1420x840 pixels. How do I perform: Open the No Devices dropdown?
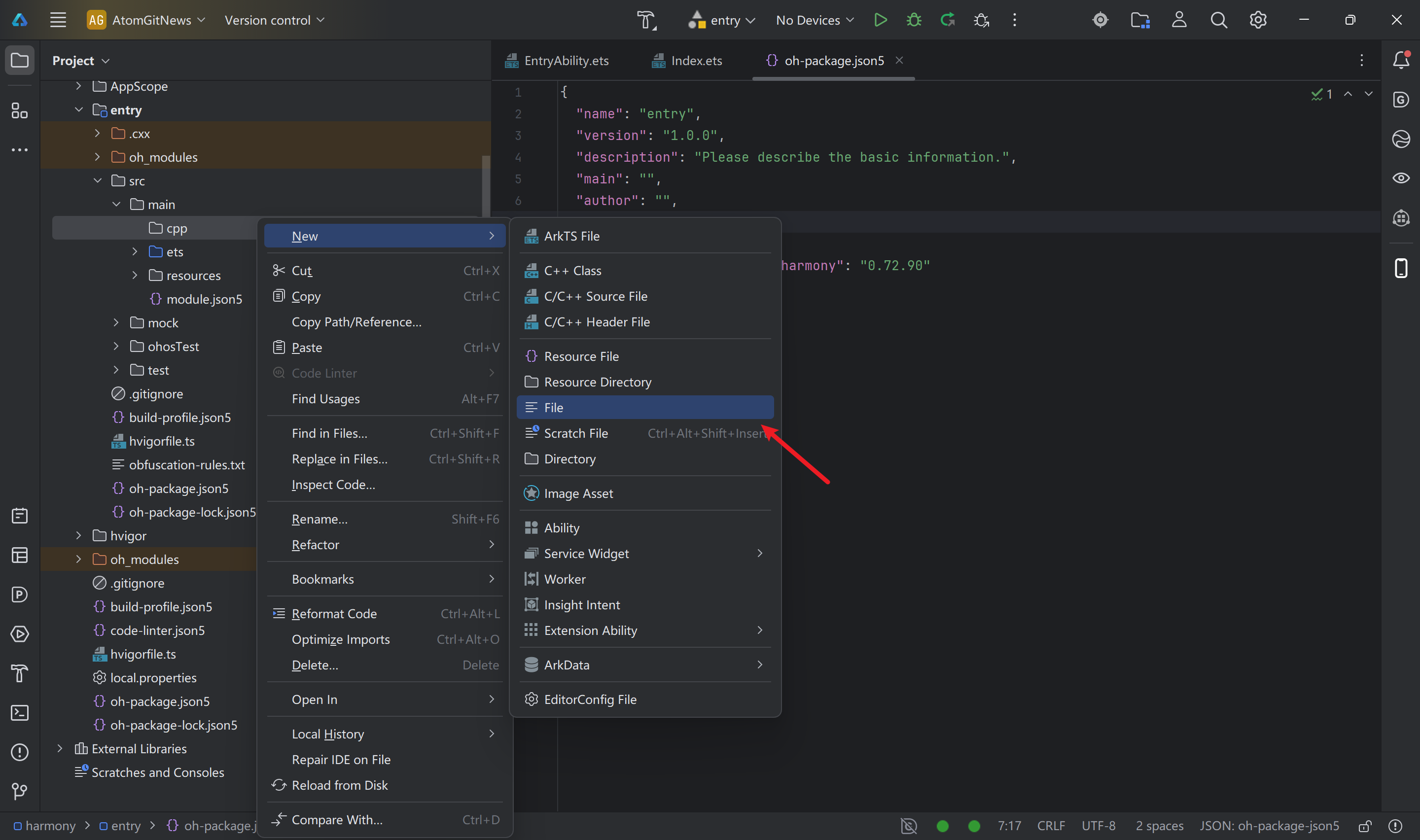coord(815,20)
